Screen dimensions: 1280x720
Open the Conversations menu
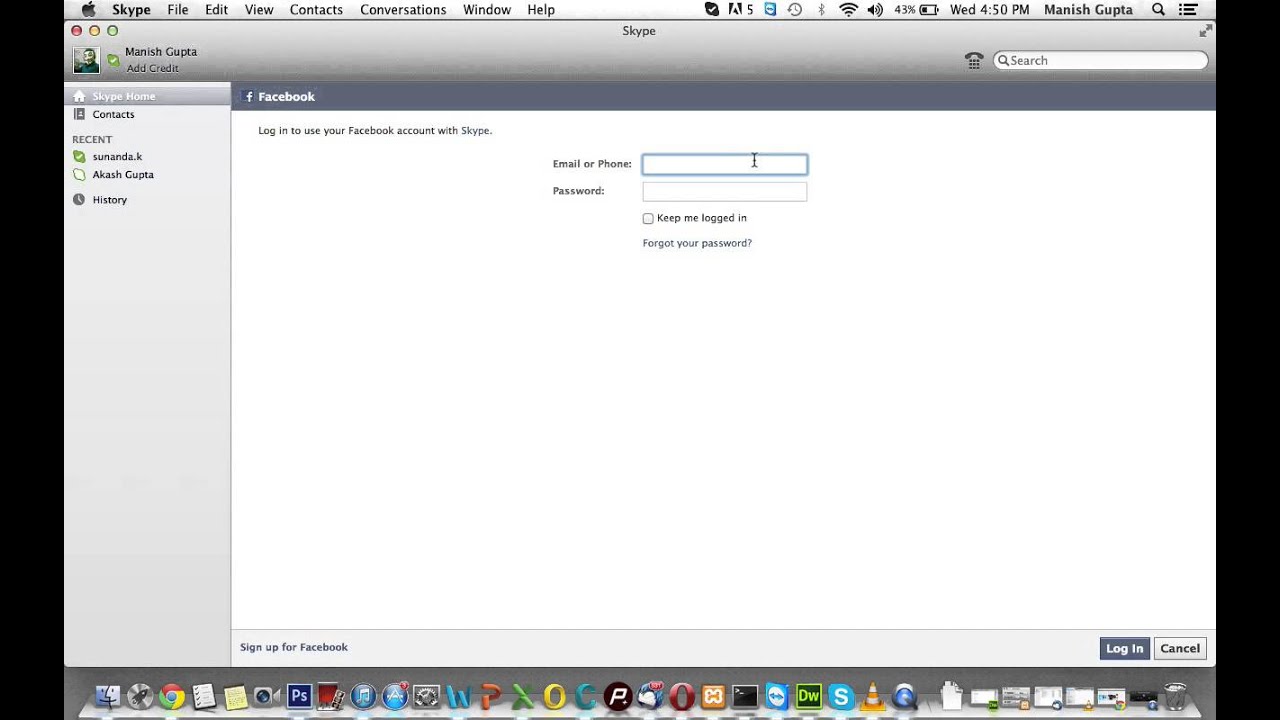[403, 10]
